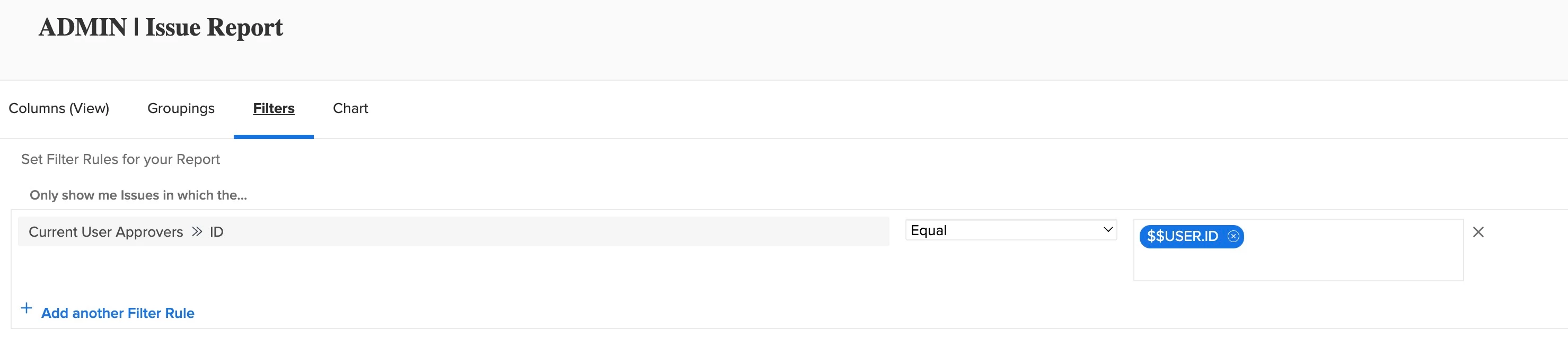Click the plus icon beside Add another Filter Rule

coord(27,308)
